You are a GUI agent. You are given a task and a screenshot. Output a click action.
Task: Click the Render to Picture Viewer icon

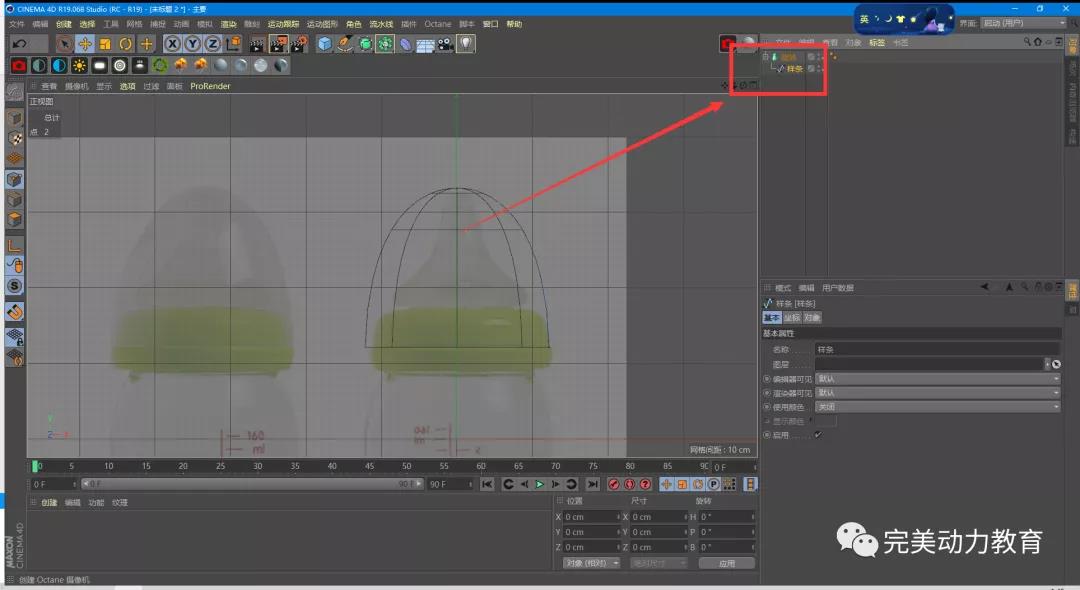tap(277, 44)
